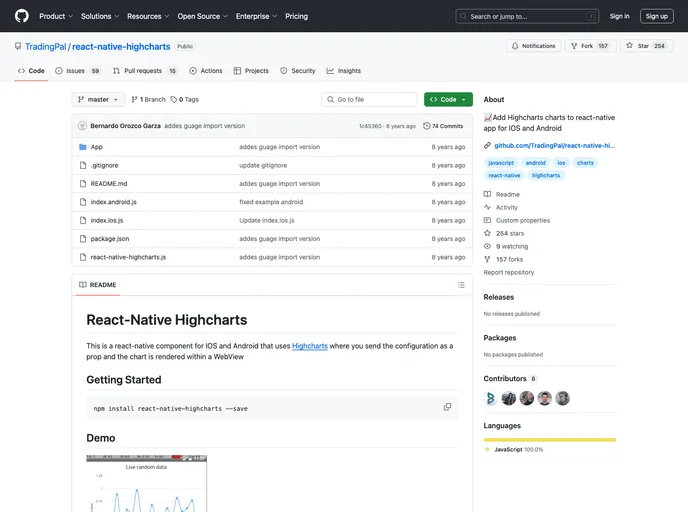
Task: Select the ios topic tag
Action: click(x=561, y=163)
